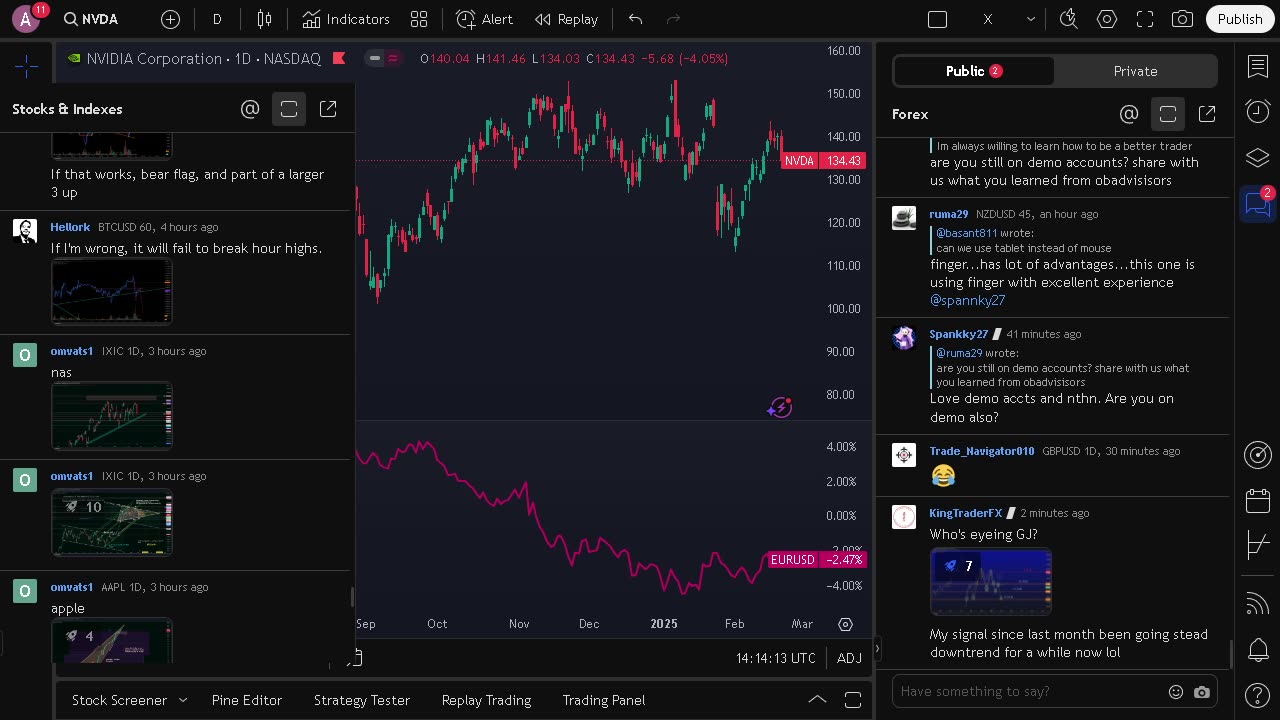Screen dimensions: 1280x720
Task: Open Hellork's user profile link
Action: click(70, 227)
